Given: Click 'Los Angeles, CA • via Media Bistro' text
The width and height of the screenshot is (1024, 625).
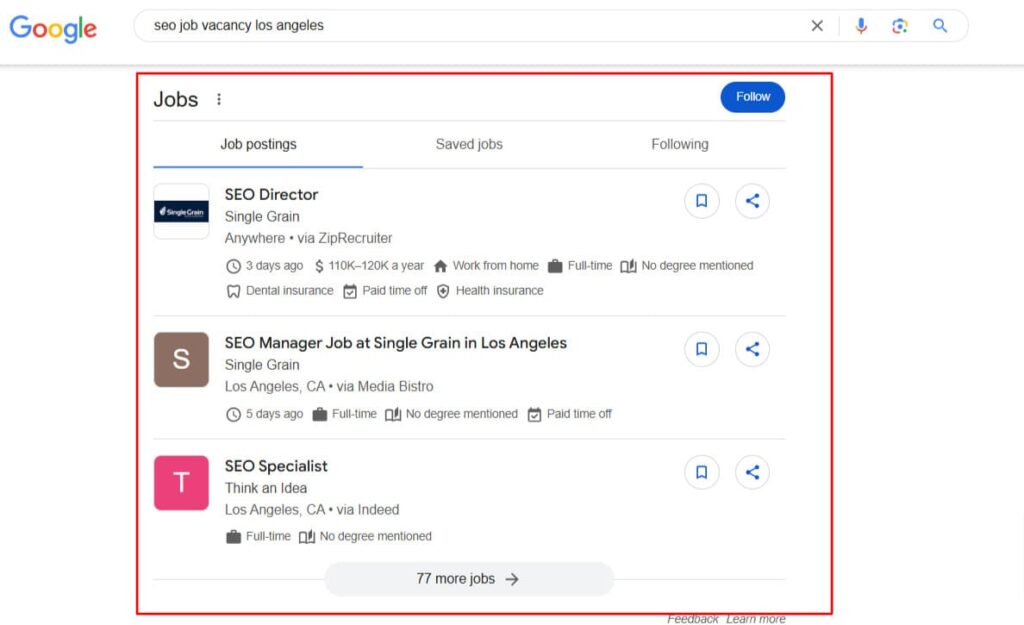Looking at the screenshot, I should [x=329, y=387].
